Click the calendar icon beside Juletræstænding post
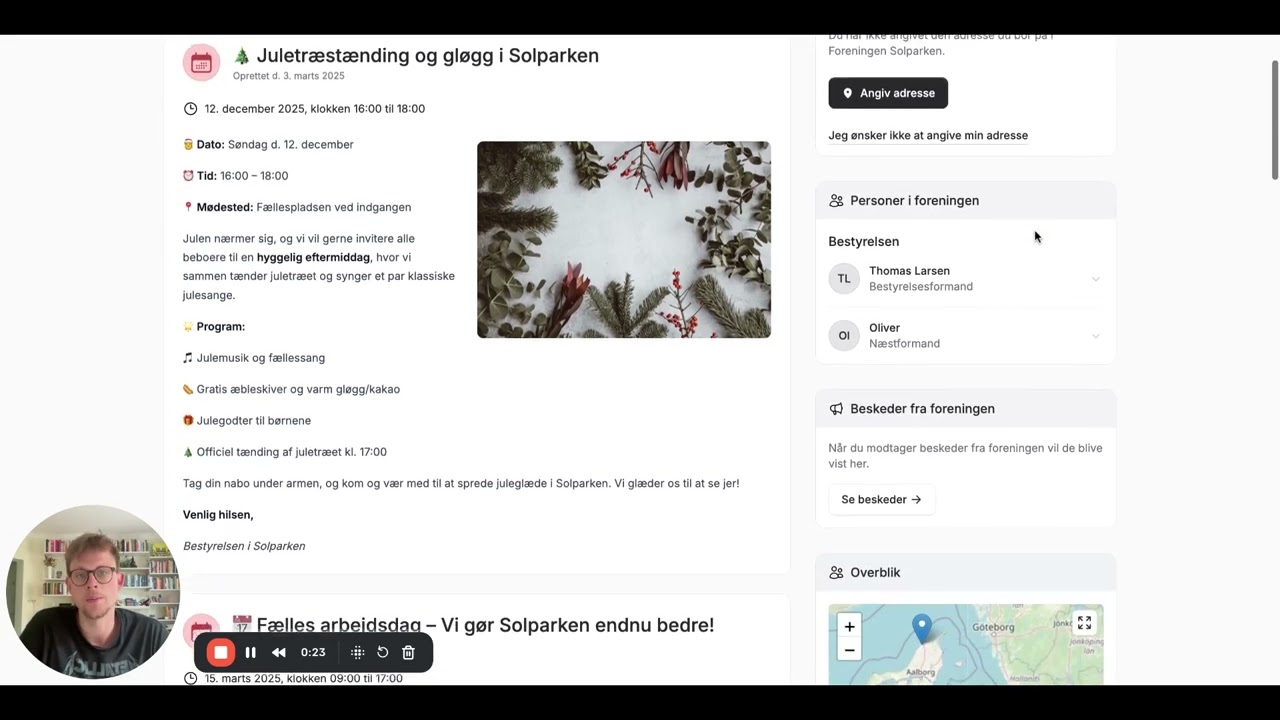 pyautogui.click(x=201, y=63)
